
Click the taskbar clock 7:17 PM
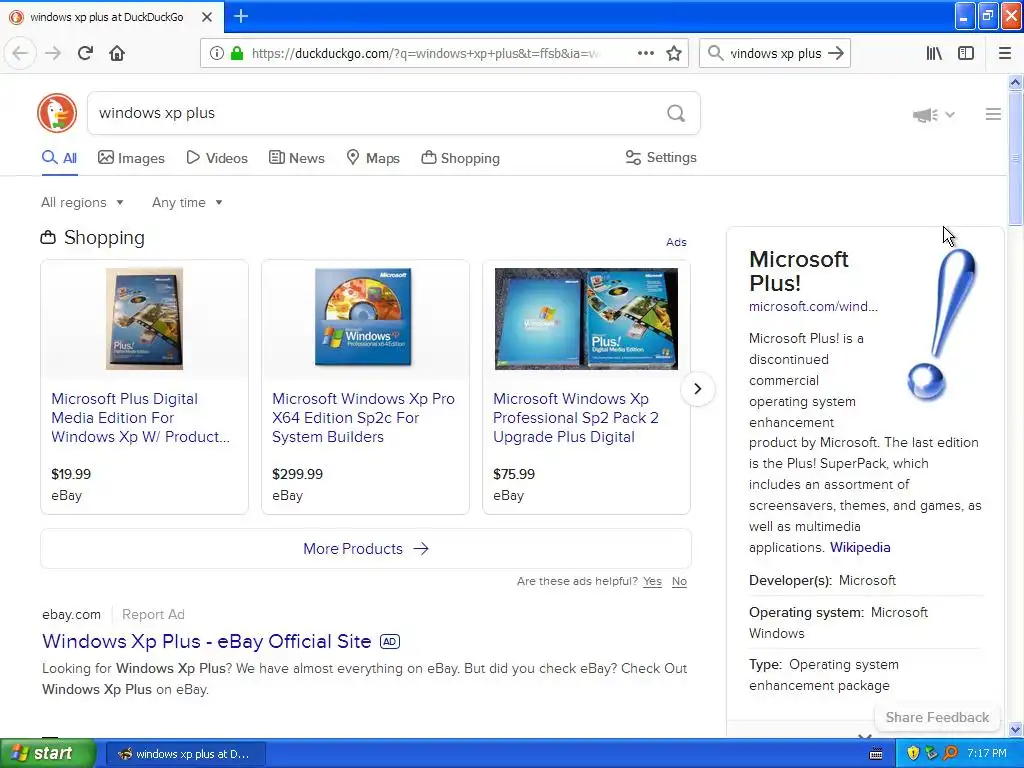coord(987,754)
